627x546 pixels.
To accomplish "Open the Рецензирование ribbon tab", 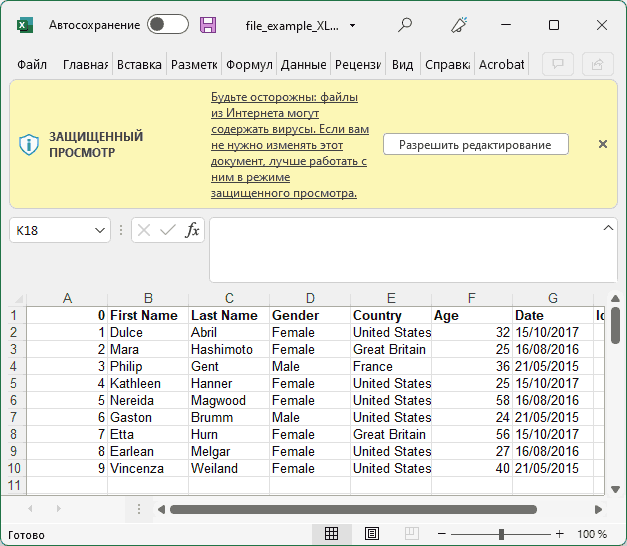I will (358, 64).
